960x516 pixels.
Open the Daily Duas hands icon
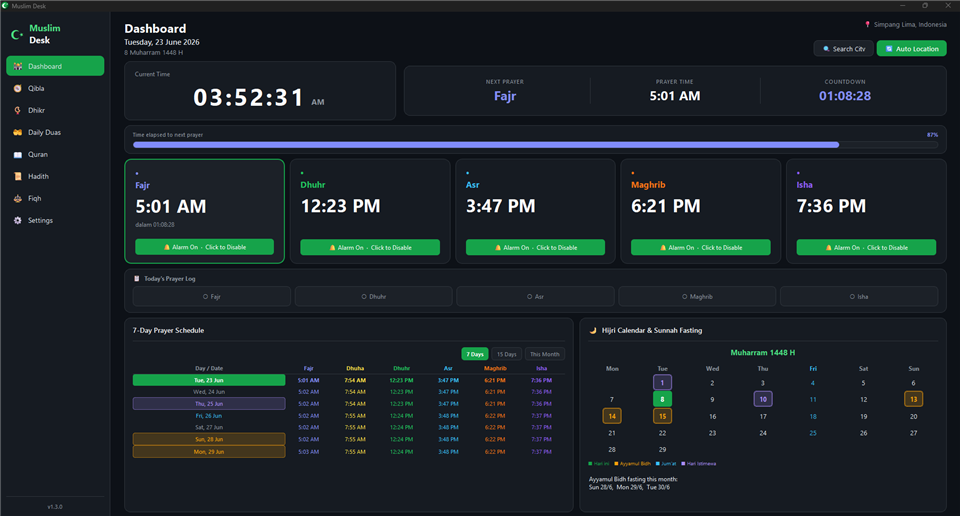coord(18,132)
